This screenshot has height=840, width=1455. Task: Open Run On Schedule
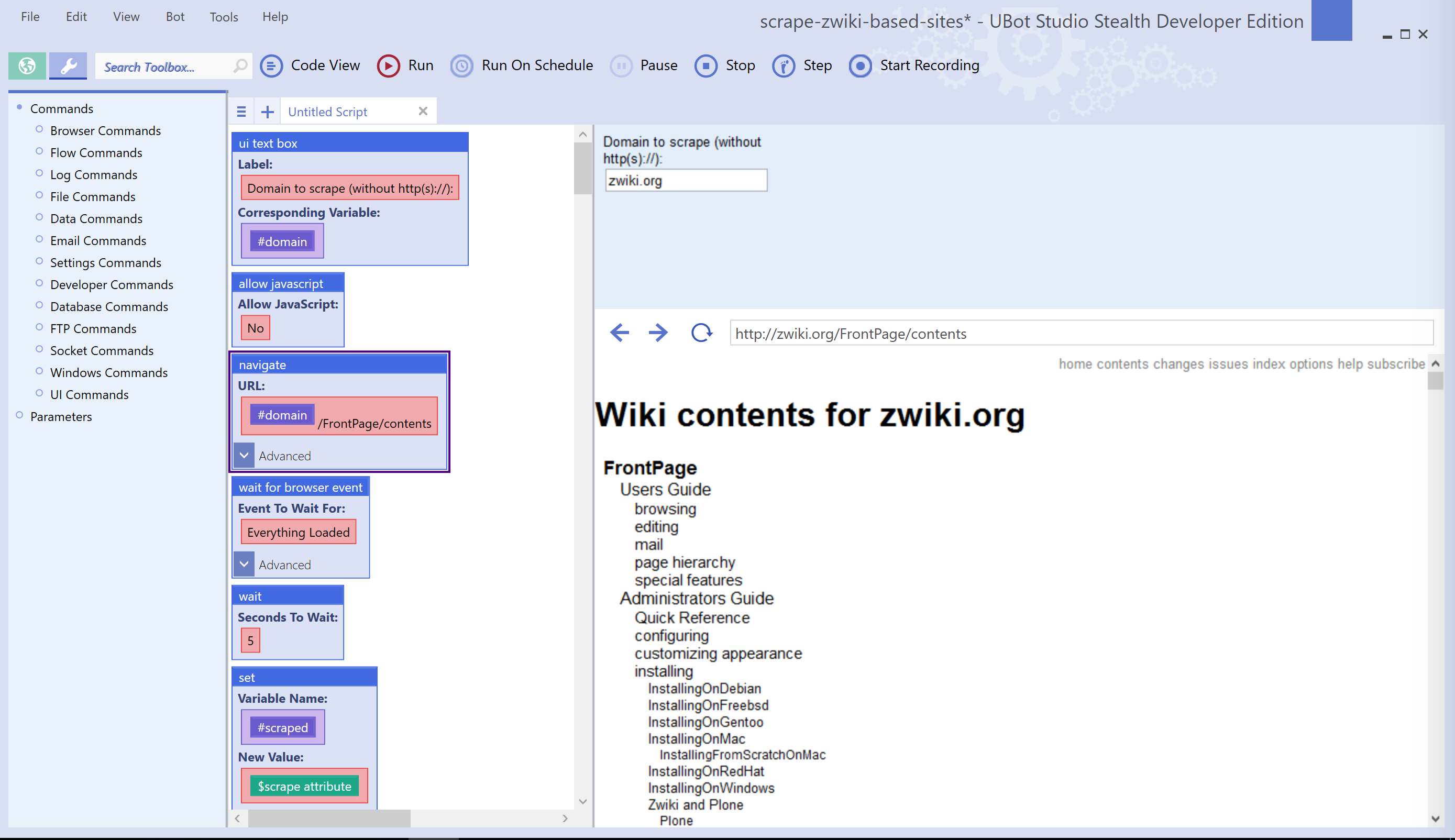click(x=522, y=66)
